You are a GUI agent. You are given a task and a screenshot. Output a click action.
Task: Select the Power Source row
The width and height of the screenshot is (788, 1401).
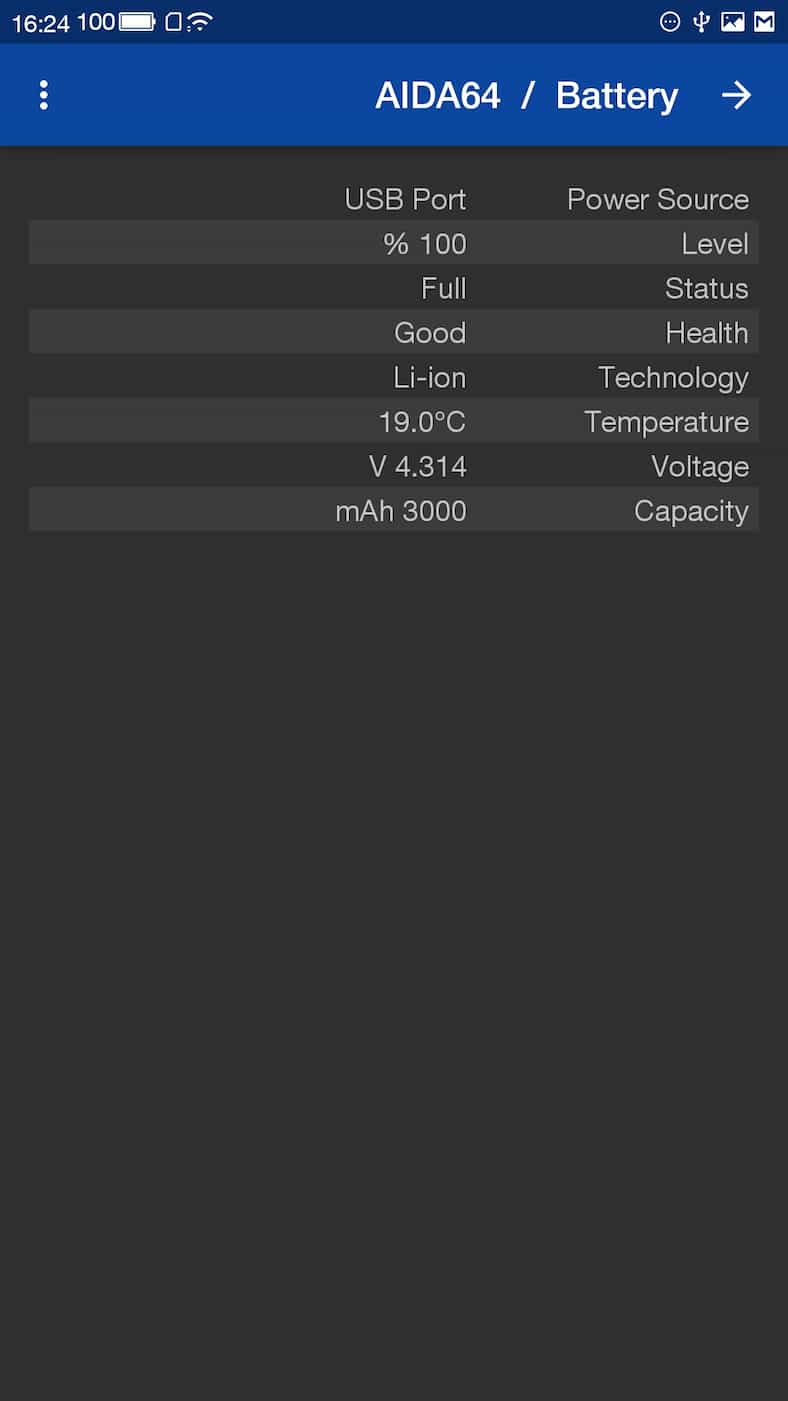click(x=394, y=199)
